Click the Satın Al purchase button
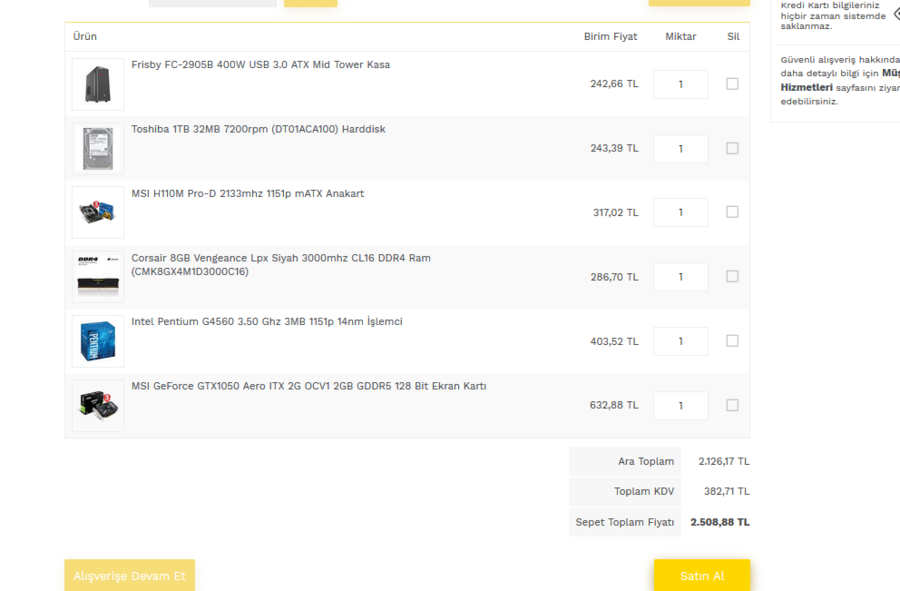900x591 pixels. 702,576
